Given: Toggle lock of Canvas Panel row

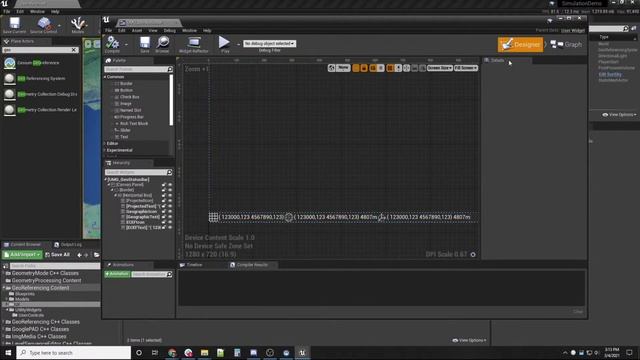Looking at the screenshot, I should tap(164, 185).
